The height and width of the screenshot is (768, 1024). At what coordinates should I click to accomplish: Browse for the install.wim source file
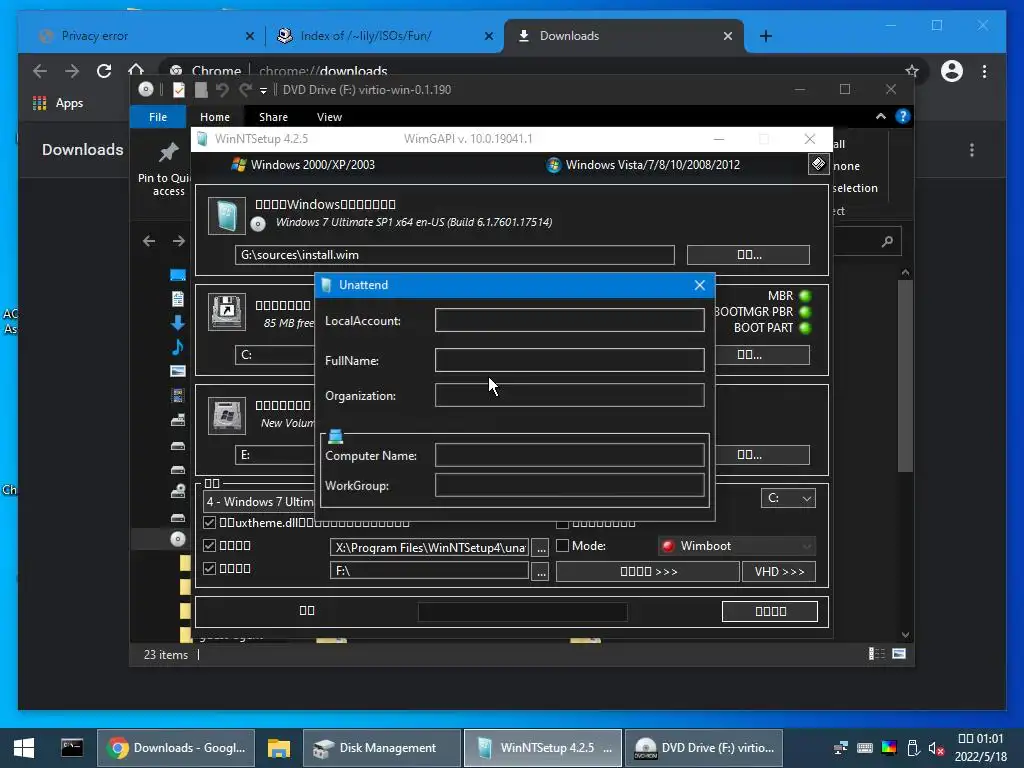pos(748,255)
